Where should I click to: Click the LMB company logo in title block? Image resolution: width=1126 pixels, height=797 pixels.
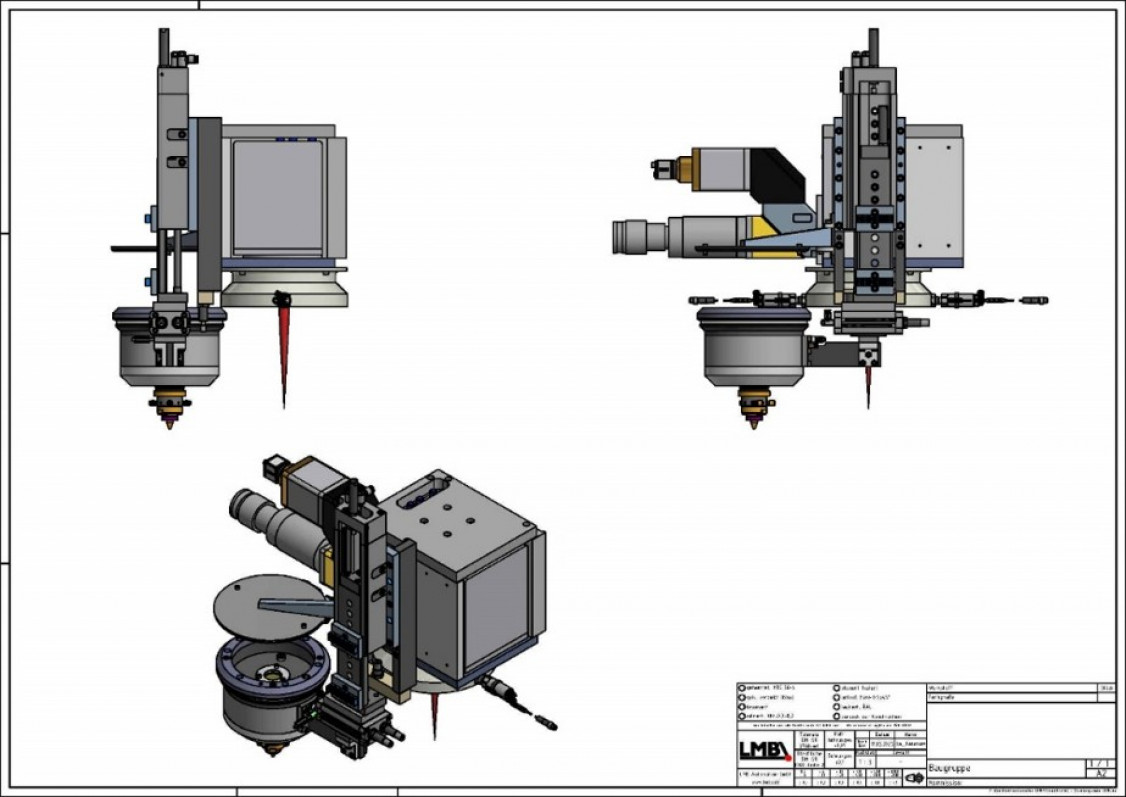(x=766, y=750)
